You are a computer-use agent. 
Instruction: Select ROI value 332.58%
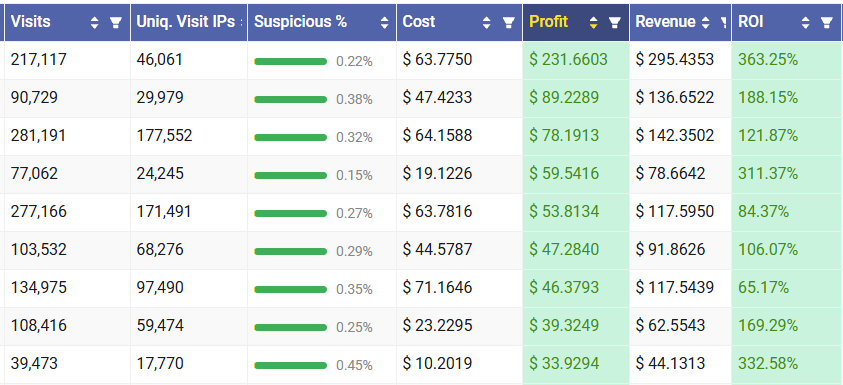coord(768,363)
